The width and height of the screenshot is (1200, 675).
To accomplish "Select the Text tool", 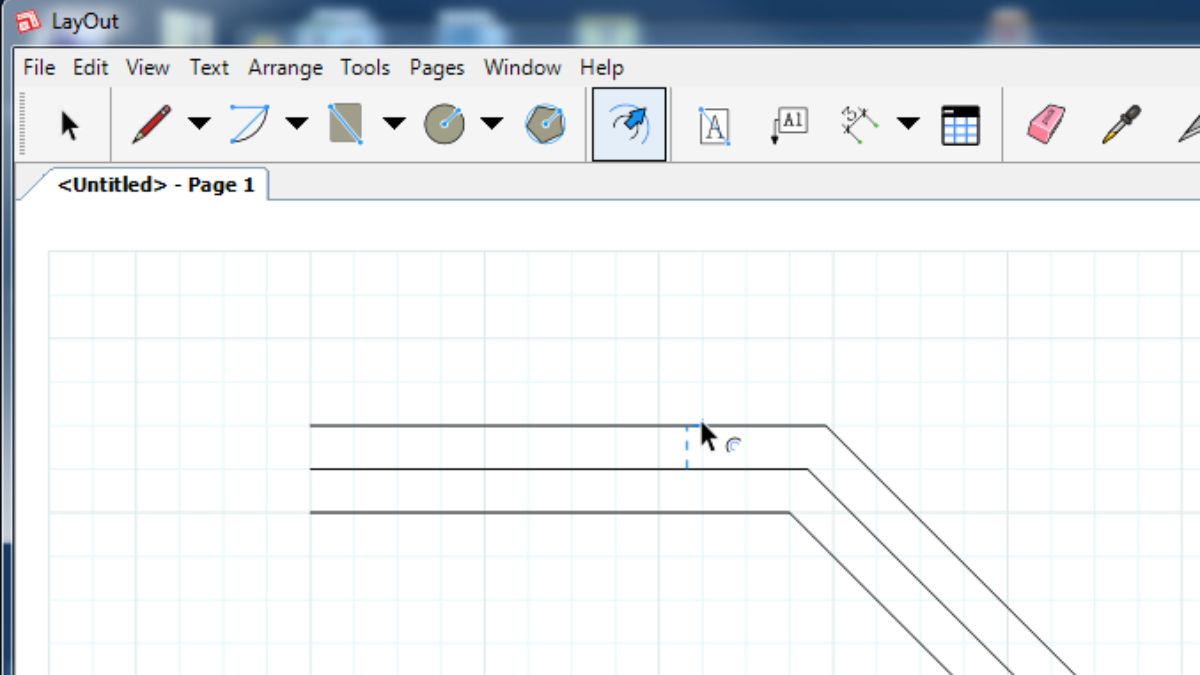I will click(713, 125).
